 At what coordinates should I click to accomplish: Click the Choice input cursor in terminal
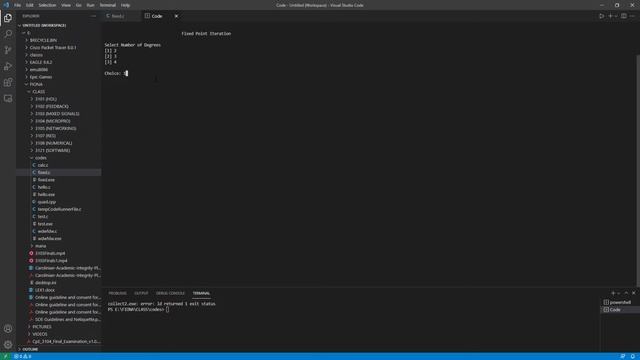pyautogui.click(x=127, y=73)
